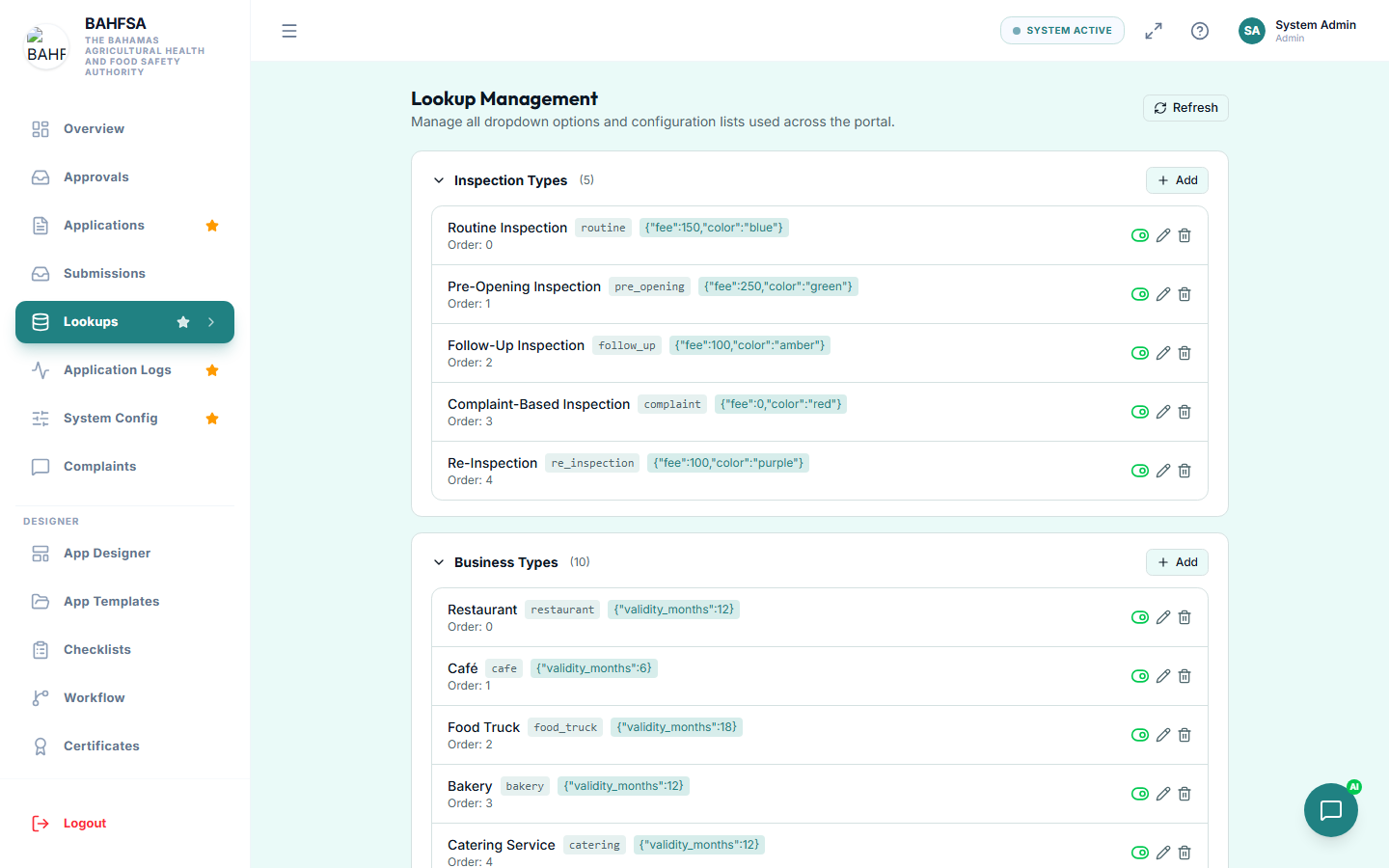Toggle Restaurant active status
This screenshot has width=1389, height=868.
coord(1140,617)
